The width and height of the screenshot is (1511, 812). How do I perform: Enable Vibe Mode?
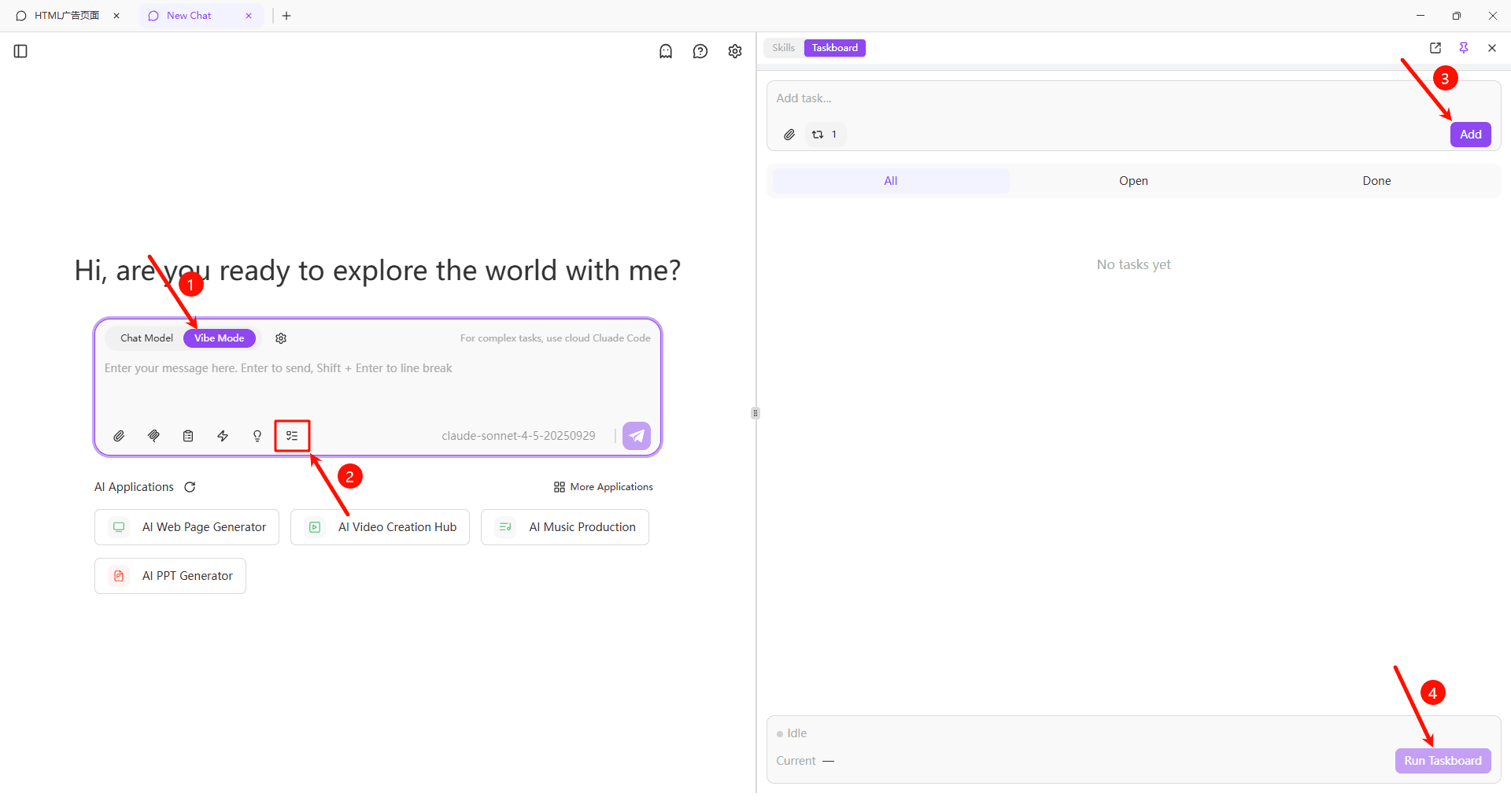pos(220,338)
